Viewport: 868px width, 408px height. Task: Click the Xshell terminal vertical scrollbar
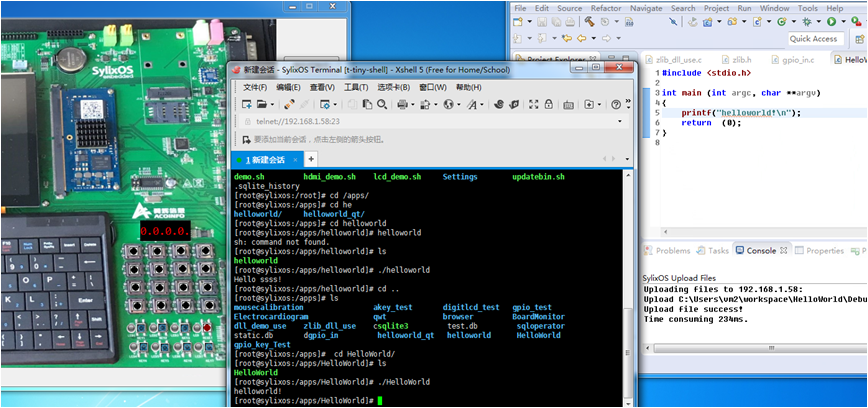coord(627,288)
